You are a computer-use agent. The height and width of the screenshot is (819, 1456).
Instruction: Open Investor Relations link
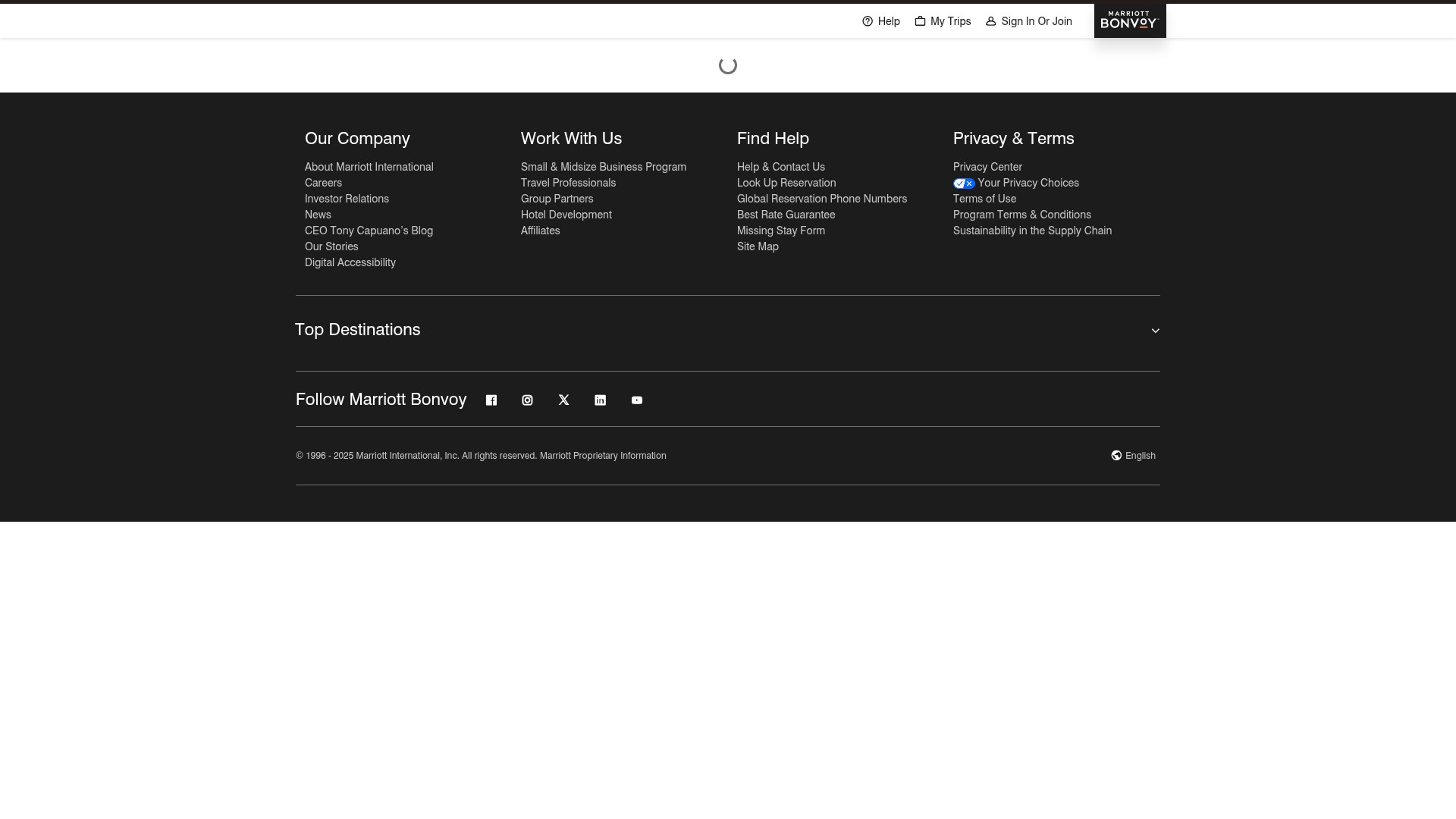(347, 199)
